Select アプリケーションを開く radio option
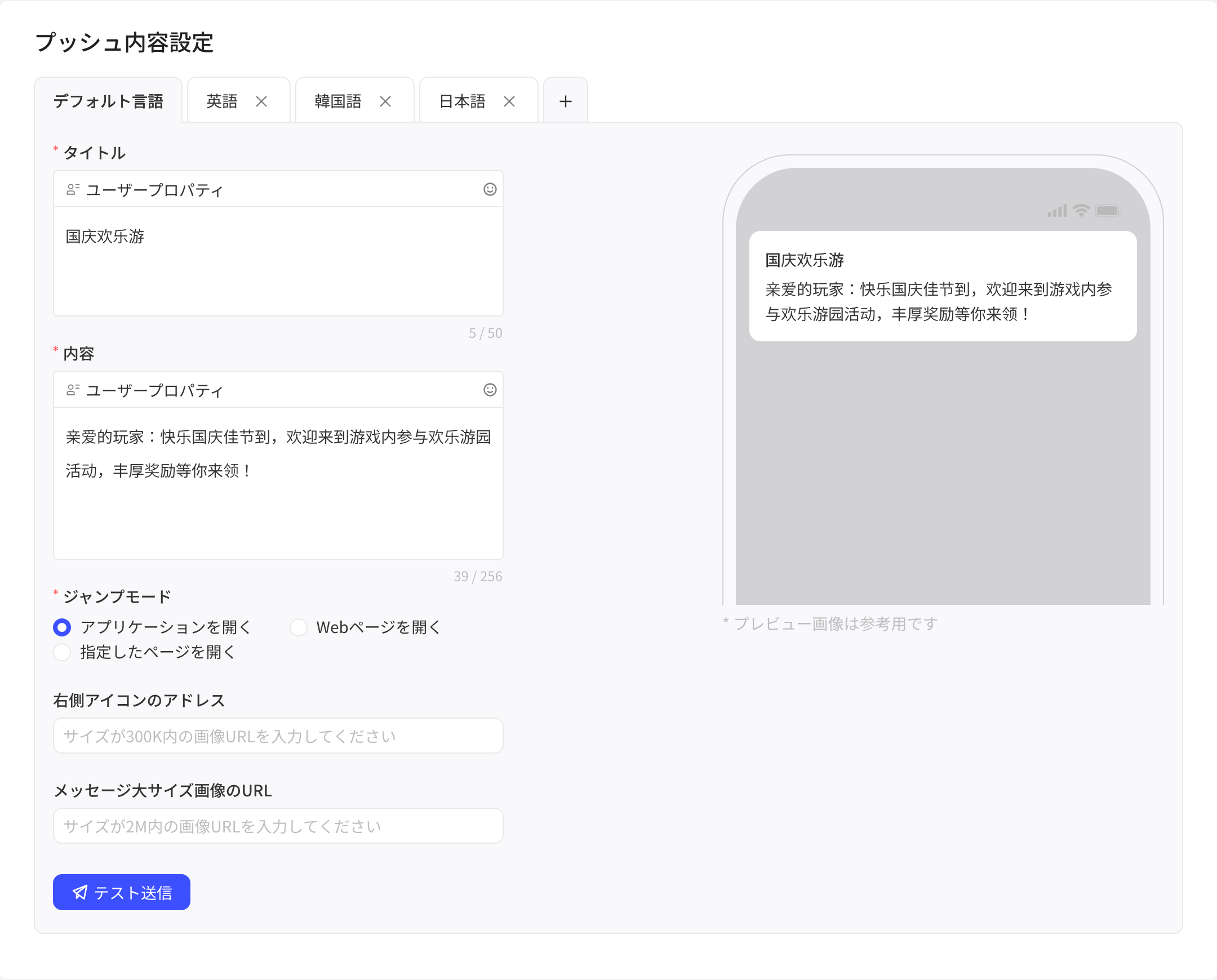This screenshot has width=1217, height=980. 62,627
